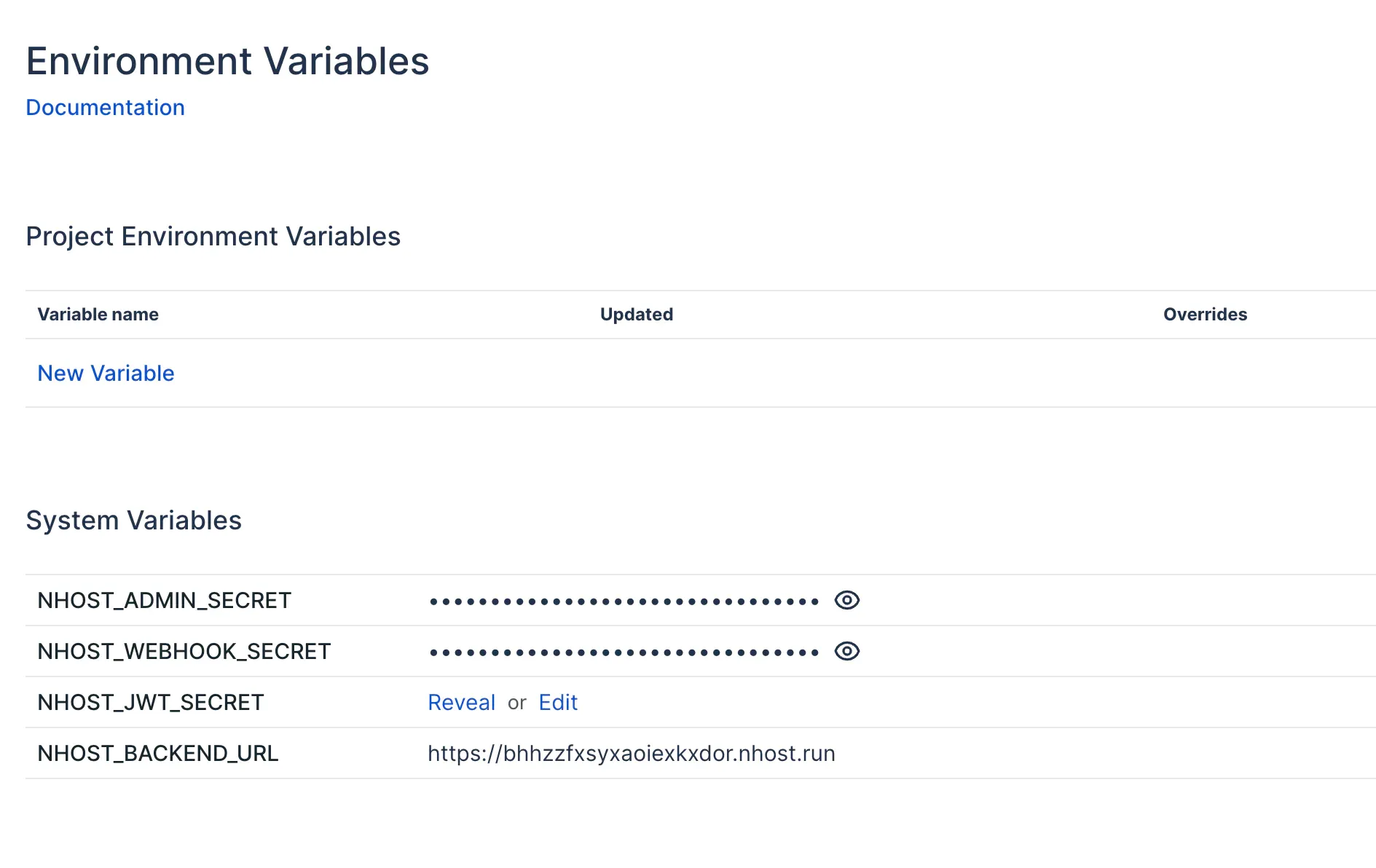Create a New Variable
This screenshot has width=1376, height=868.
[x=106, y=373]
